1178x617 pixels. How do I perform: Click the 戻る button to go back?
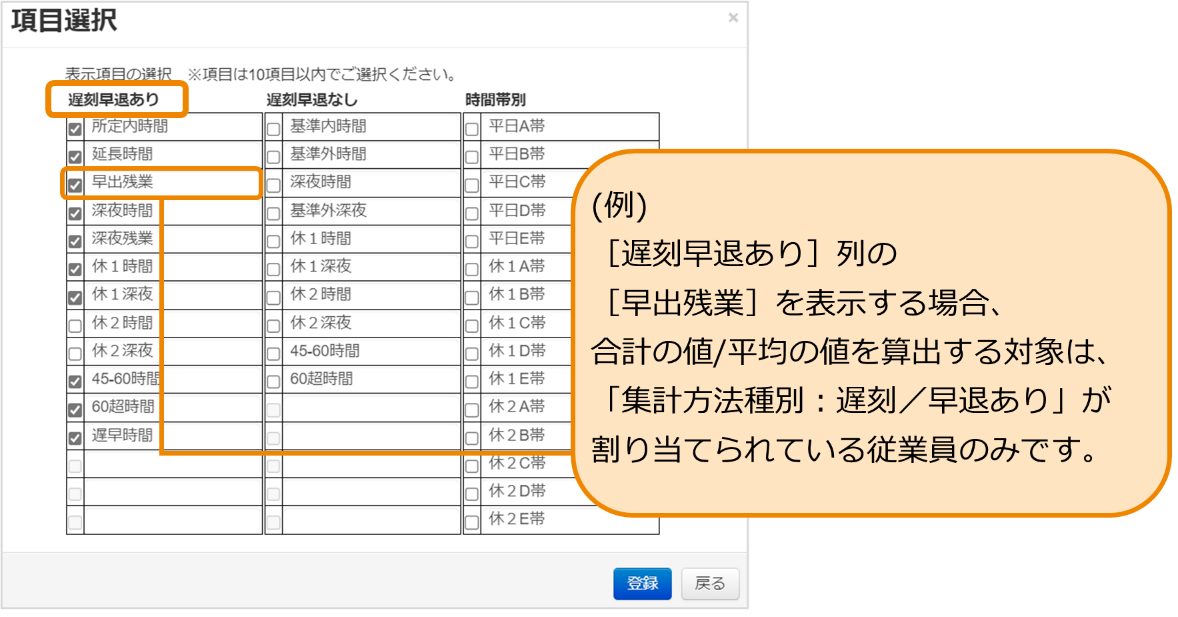point(710,584)
